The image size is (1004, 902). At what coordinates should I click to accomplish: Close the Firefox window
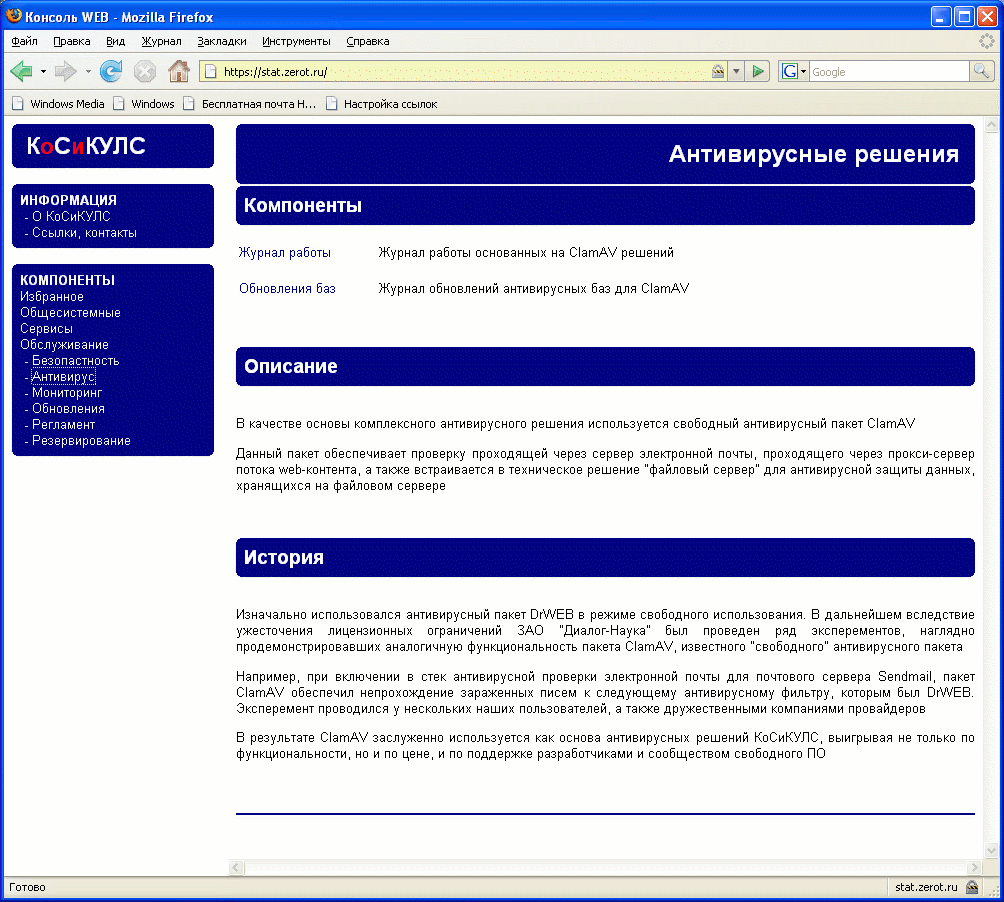click(987, 17)
